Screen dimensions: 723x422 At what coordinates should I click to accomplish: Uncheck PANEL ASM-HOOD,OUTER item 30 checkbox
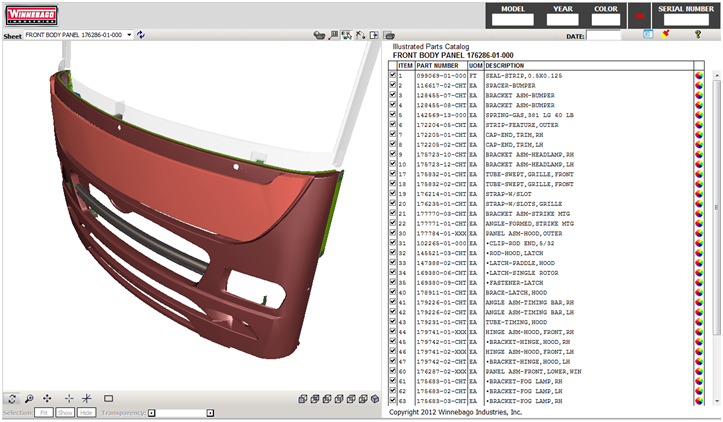pyautogui.click(x=392, y=234)
